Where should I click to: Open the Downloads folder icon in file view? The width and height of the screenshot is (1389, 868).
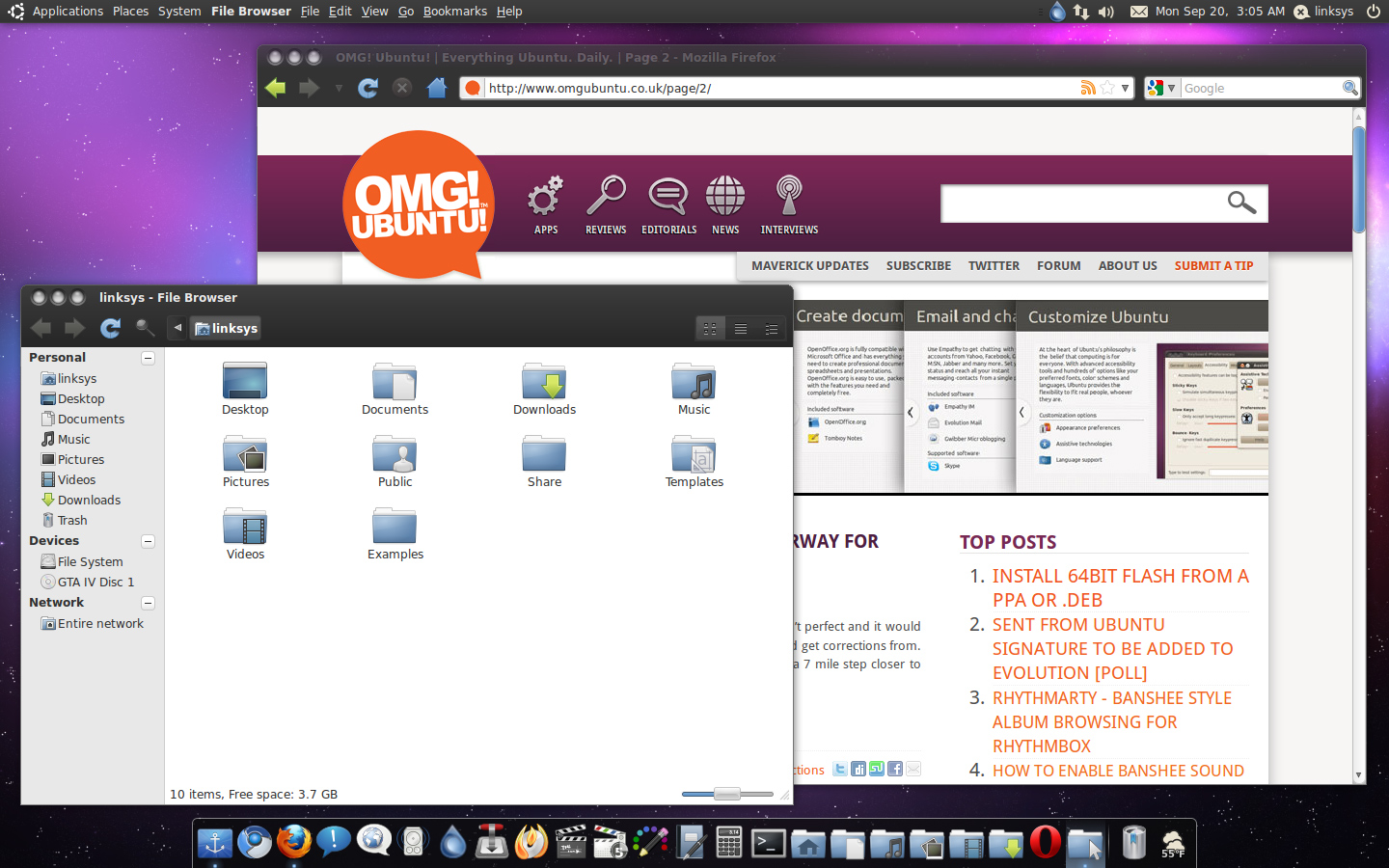[x=544, y=381]
